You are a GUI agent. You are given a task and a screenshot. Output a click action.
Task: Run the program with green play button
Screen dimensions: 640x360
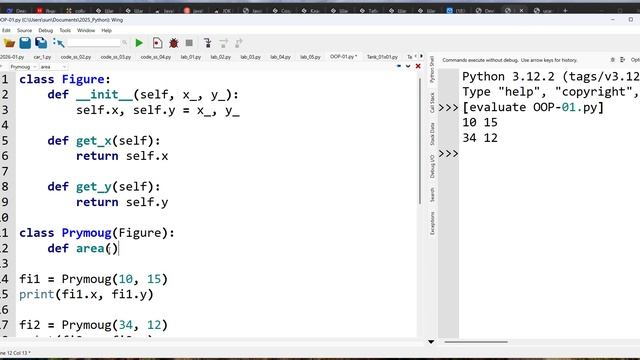(139, 43)
